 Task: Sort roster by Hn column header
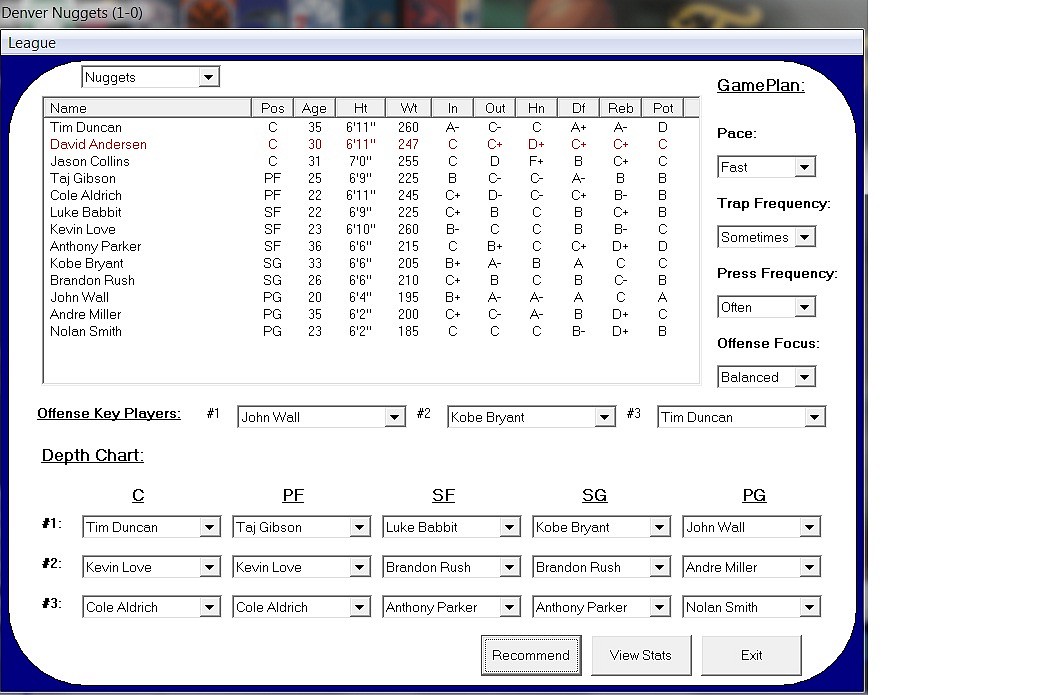click(536, 108)
